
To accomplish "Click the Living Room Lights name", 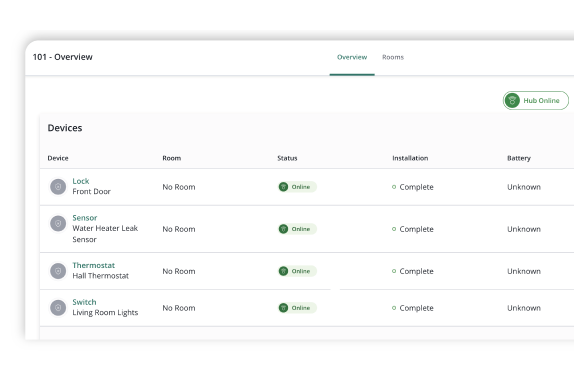I will (105, 313).
